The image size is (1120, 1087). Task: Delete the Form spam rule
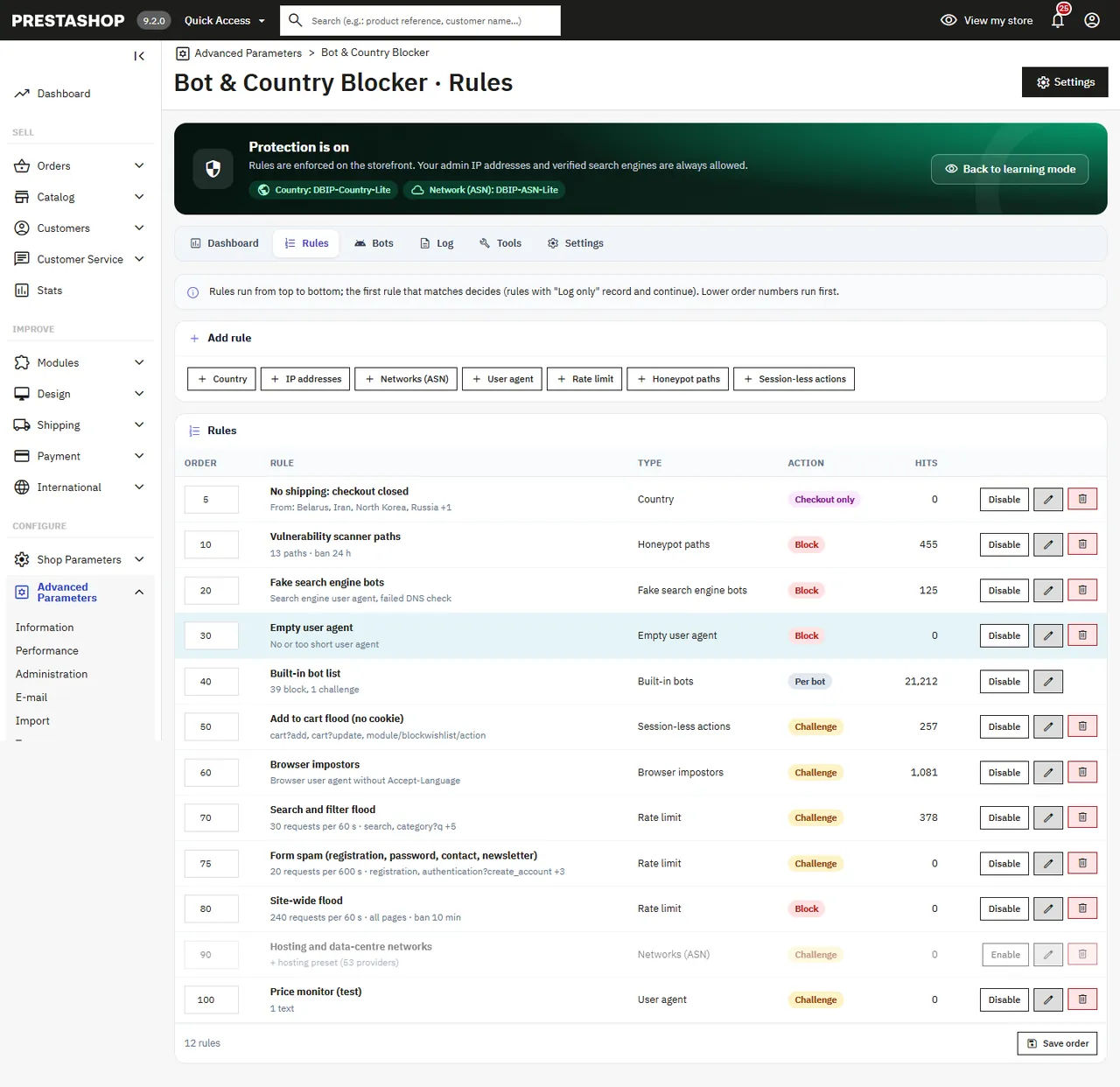click(x=1082, y=864)
